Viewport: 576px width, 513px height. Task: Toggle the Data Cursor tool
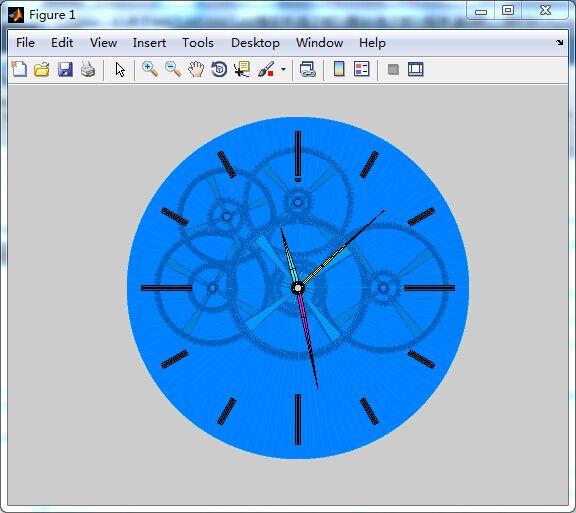242,69
